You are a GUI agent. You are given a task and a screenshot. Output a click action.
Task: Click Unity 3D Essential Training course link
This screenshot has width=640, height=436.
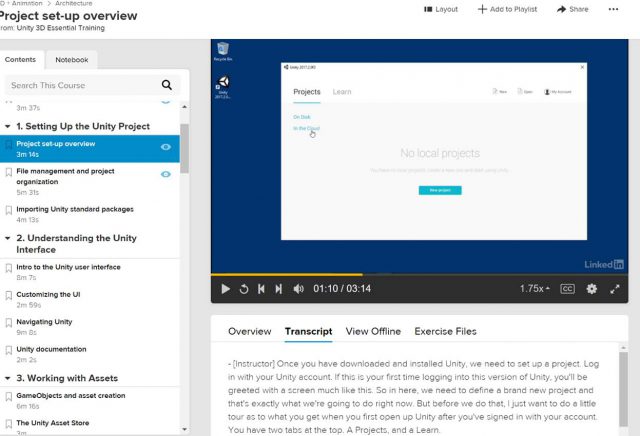coord(60,28)
